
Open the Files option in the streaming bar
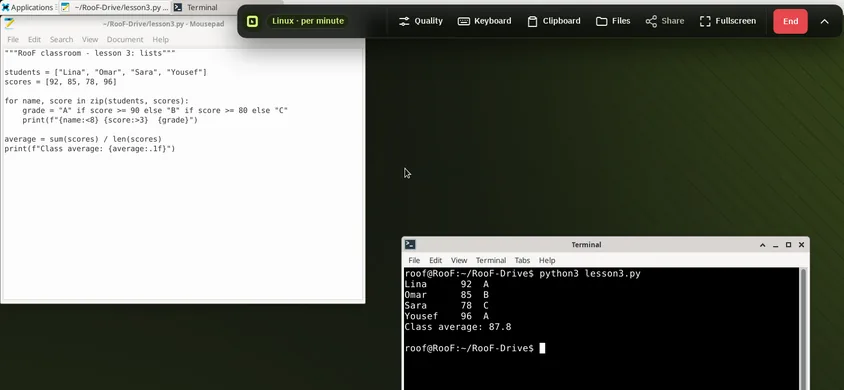coord(613,21)
